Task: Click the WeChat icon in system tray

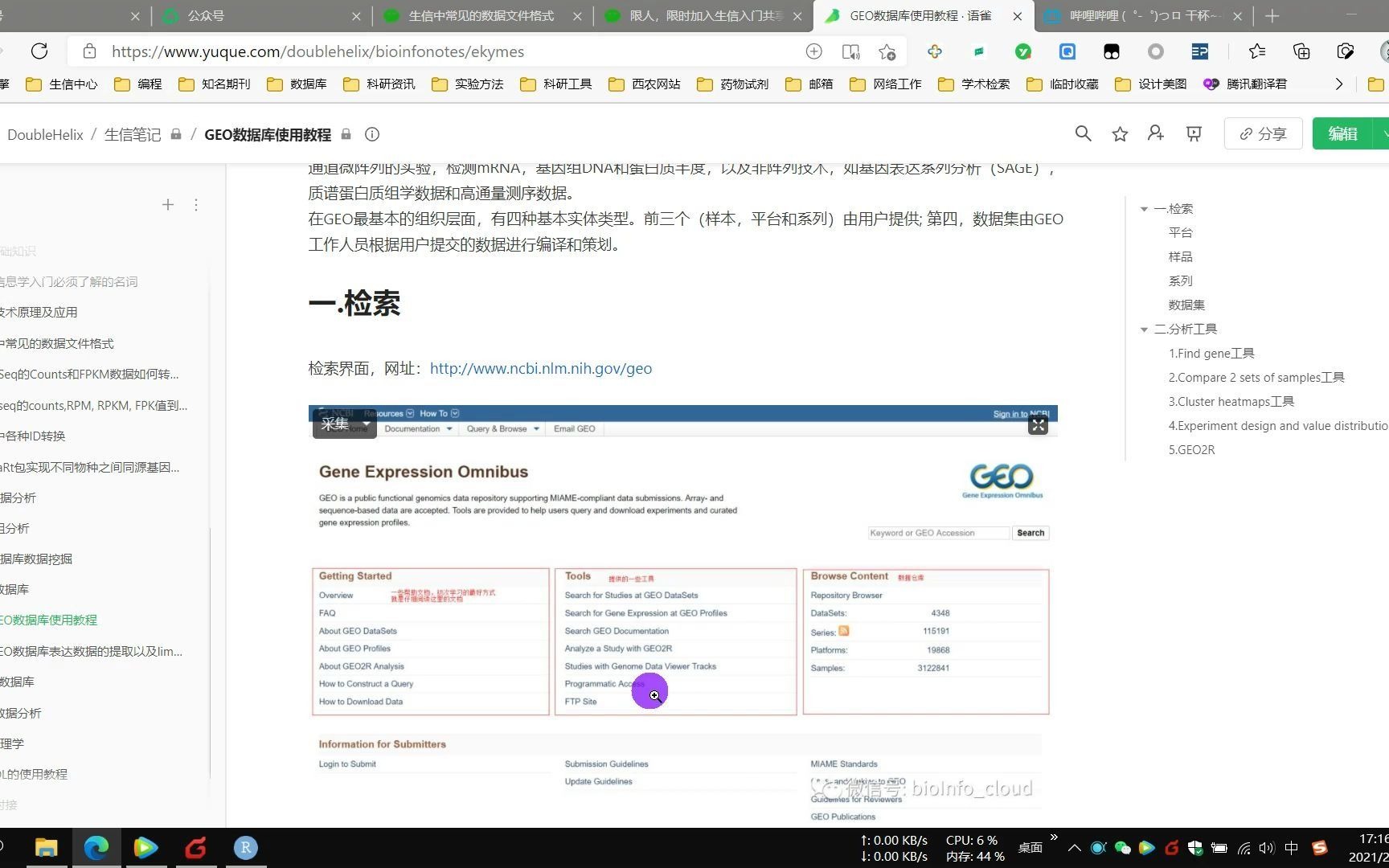Action: tap(1123, 848)
